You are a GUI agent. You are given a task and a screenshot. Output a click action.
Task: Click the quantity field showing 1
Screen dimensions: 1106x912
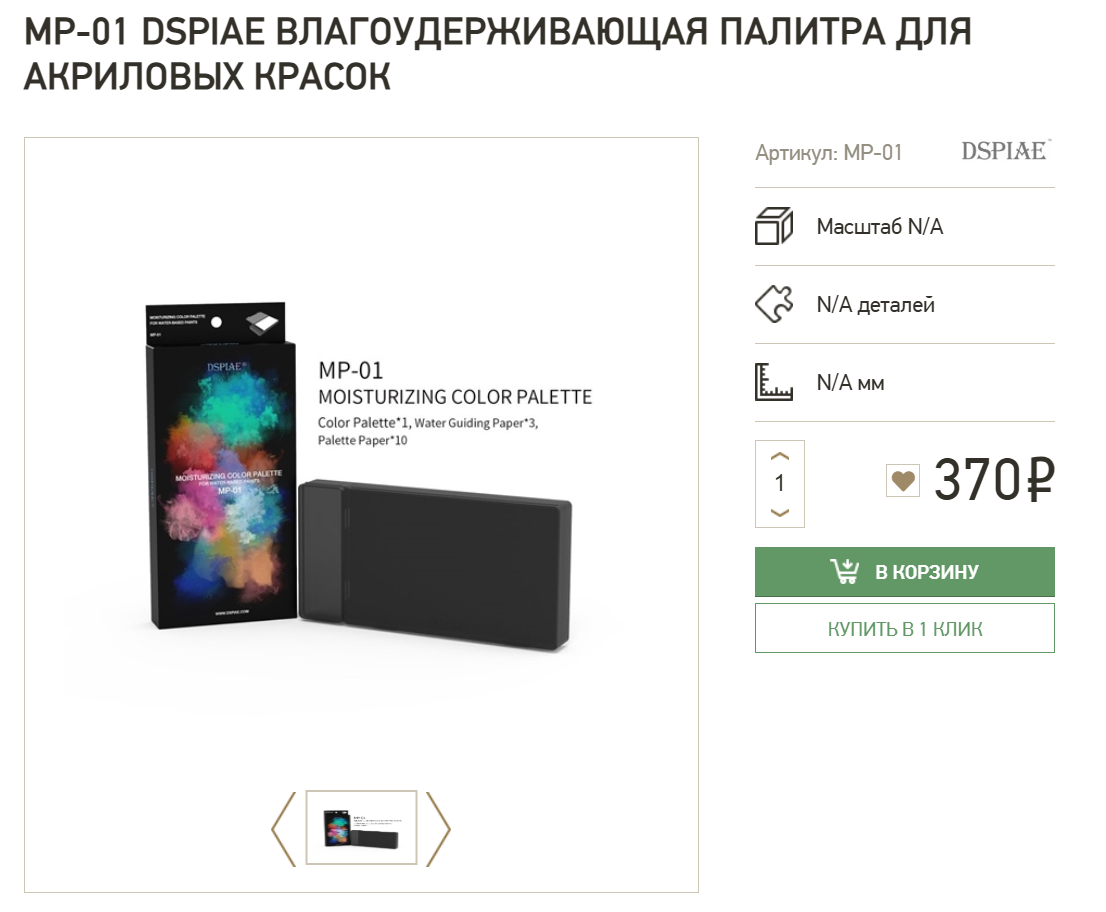tap(779, 483)
